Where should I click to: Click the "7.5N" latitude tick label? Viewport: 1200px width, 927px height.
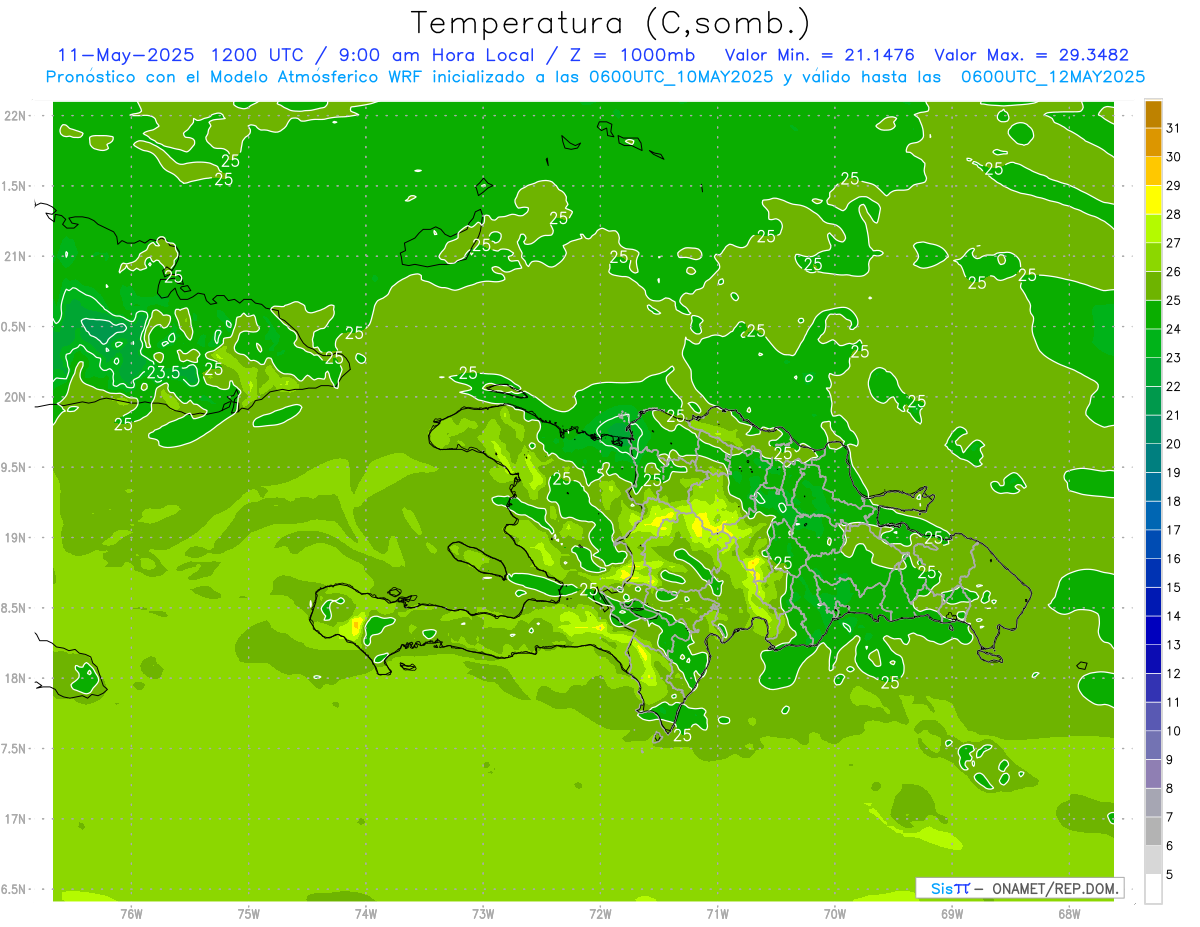pyautogui.click(x=14, y=748)
